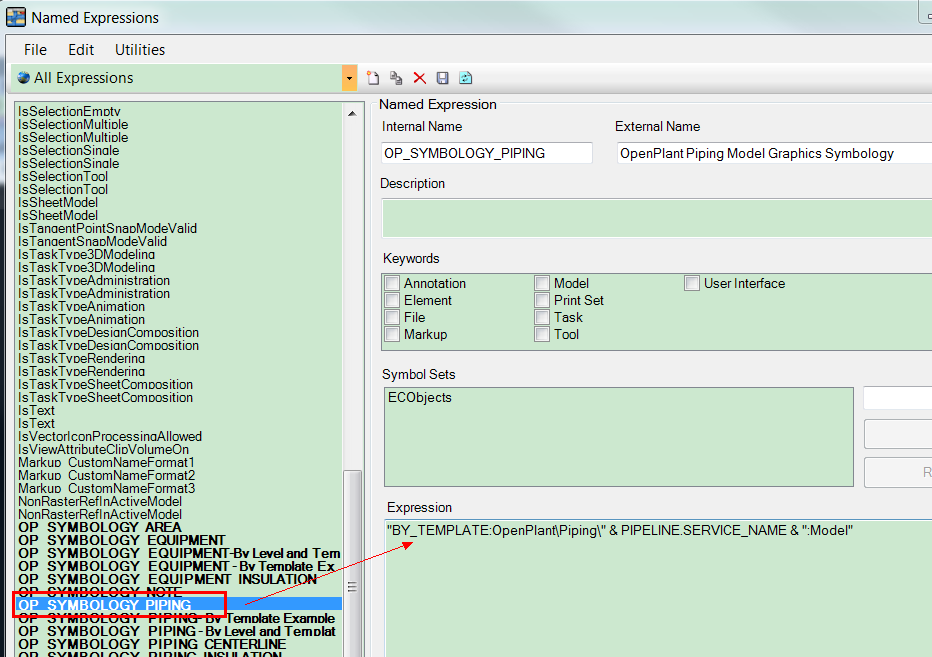The width and height of the screenshot is (932, 657).
Task: Click the cyan update page toolbar icon
Action: (465, 78)
